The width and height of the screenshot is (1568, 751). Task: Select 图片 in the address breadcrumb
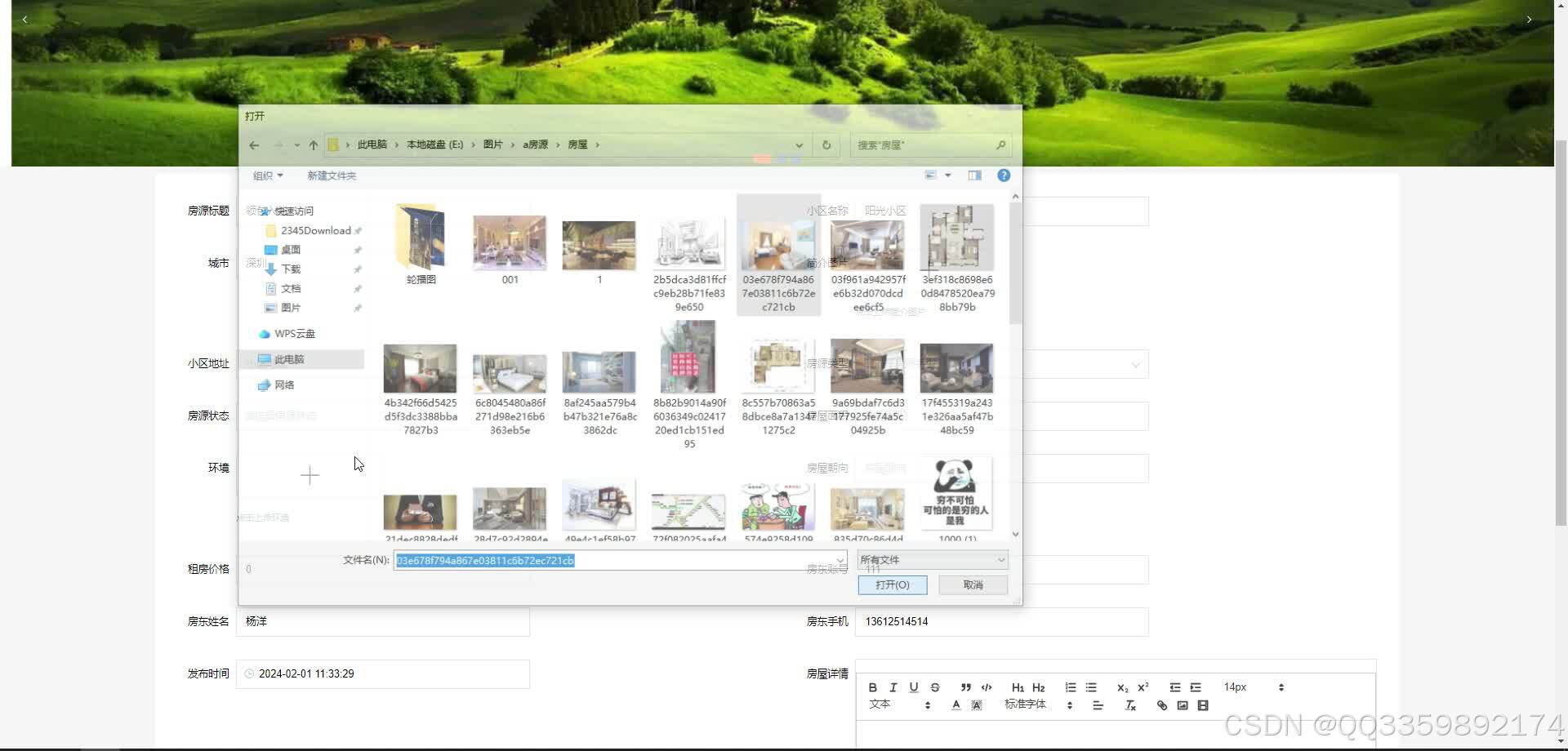(x=493, y=144)
